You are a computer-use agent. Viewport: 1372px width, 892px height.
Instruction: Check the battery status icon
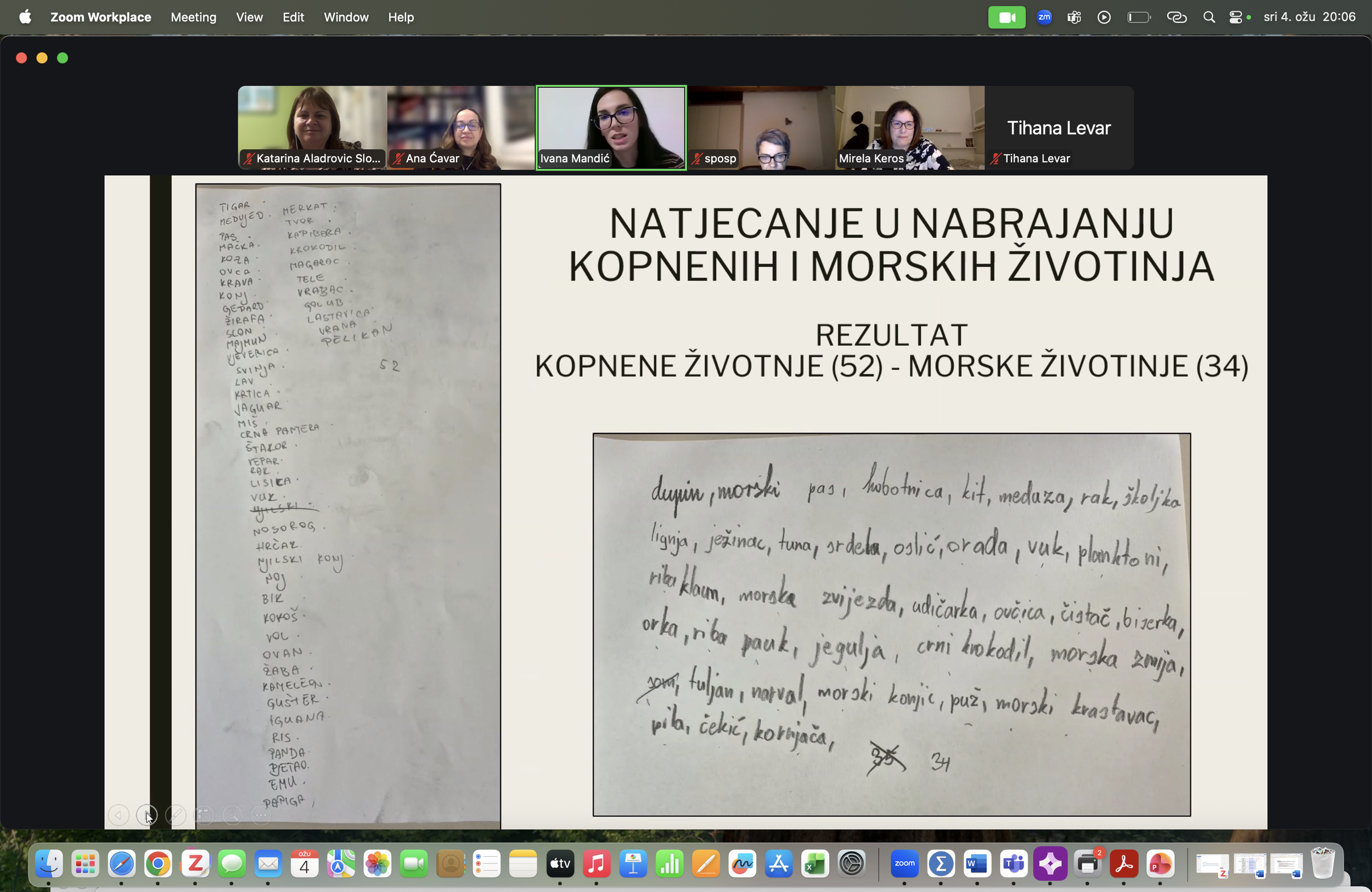point(1139,18)
